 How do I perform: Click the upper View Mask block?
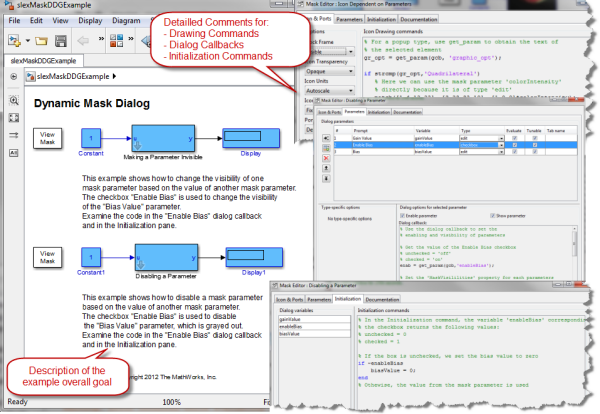click(x=47, y=138)
